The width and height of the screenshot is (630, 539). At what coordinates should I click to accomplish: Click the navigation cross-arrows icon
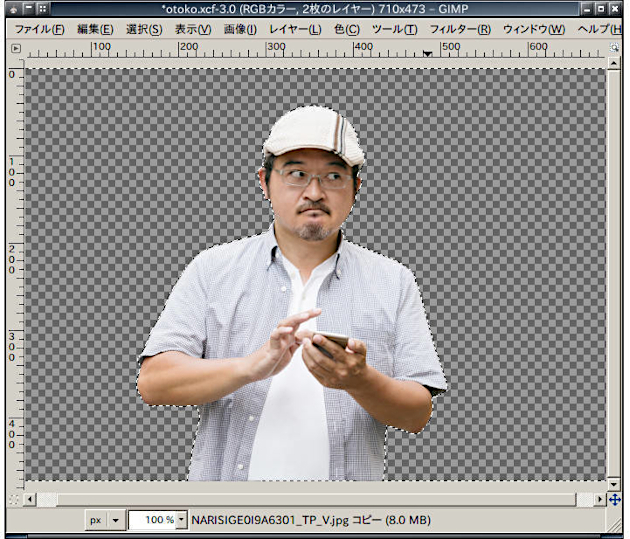pos(614,499)
